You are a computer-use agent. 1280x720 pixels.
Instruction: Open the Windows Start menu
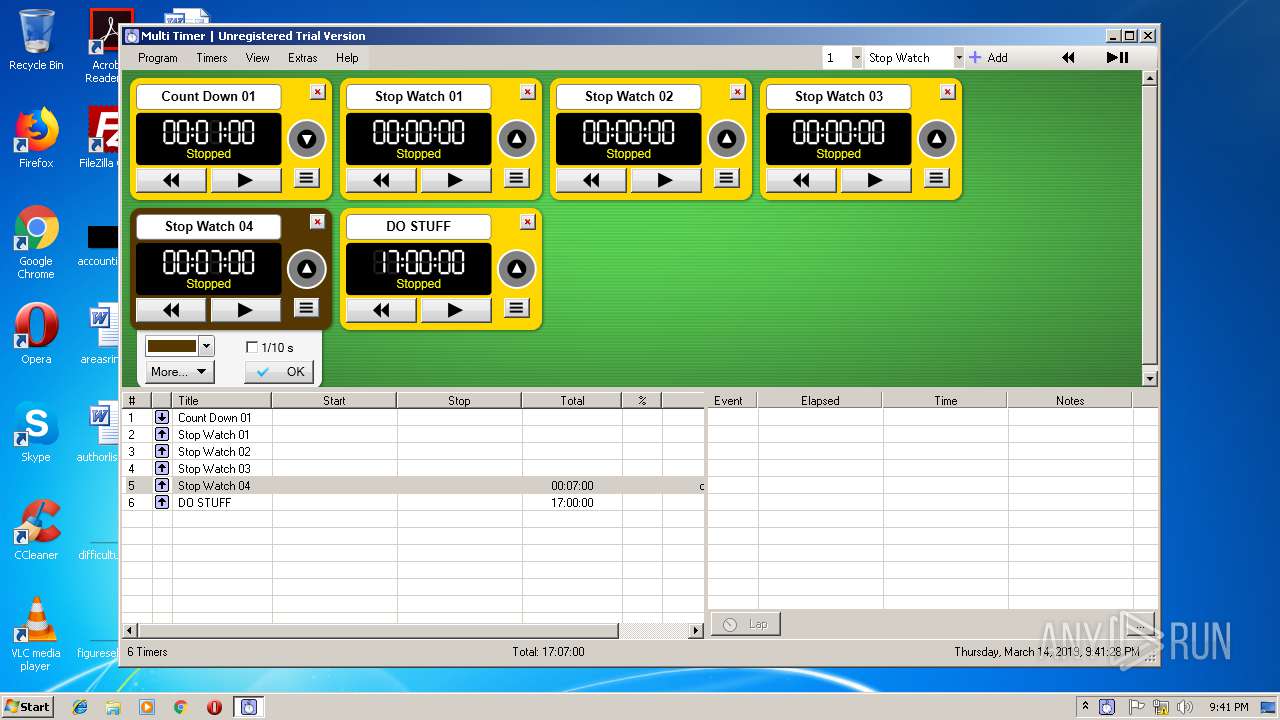[x=27, y=706]
